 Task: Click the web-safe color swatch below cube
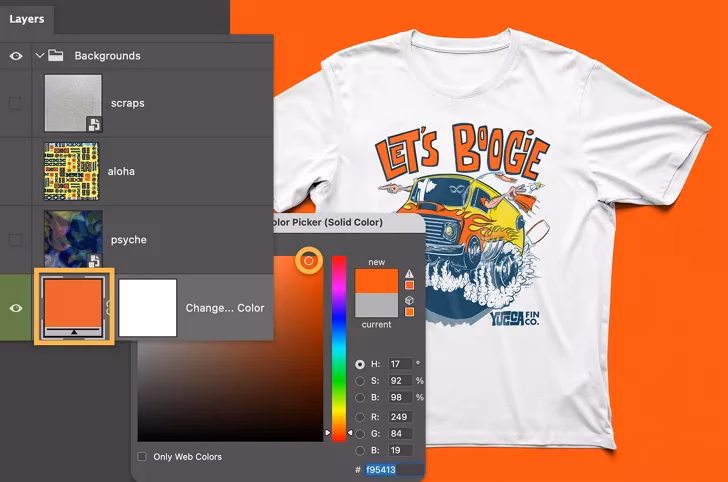409,311
